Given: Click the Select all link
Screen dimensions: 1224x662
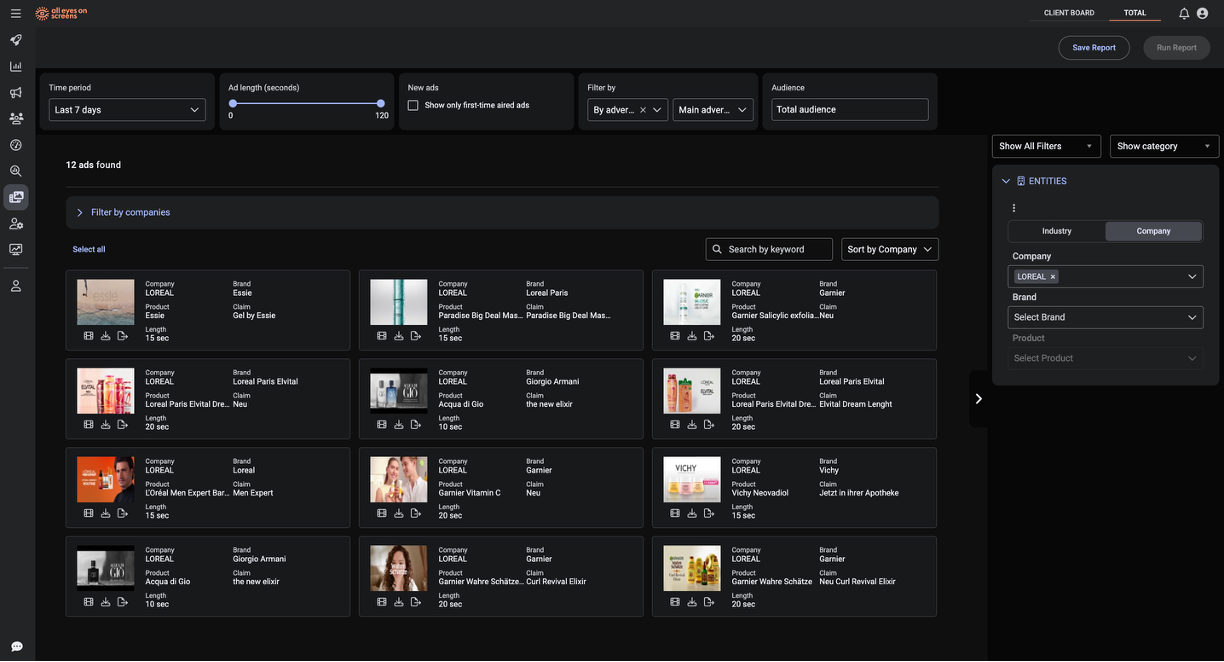Looking at the screenshot, I should click(89, 249).
